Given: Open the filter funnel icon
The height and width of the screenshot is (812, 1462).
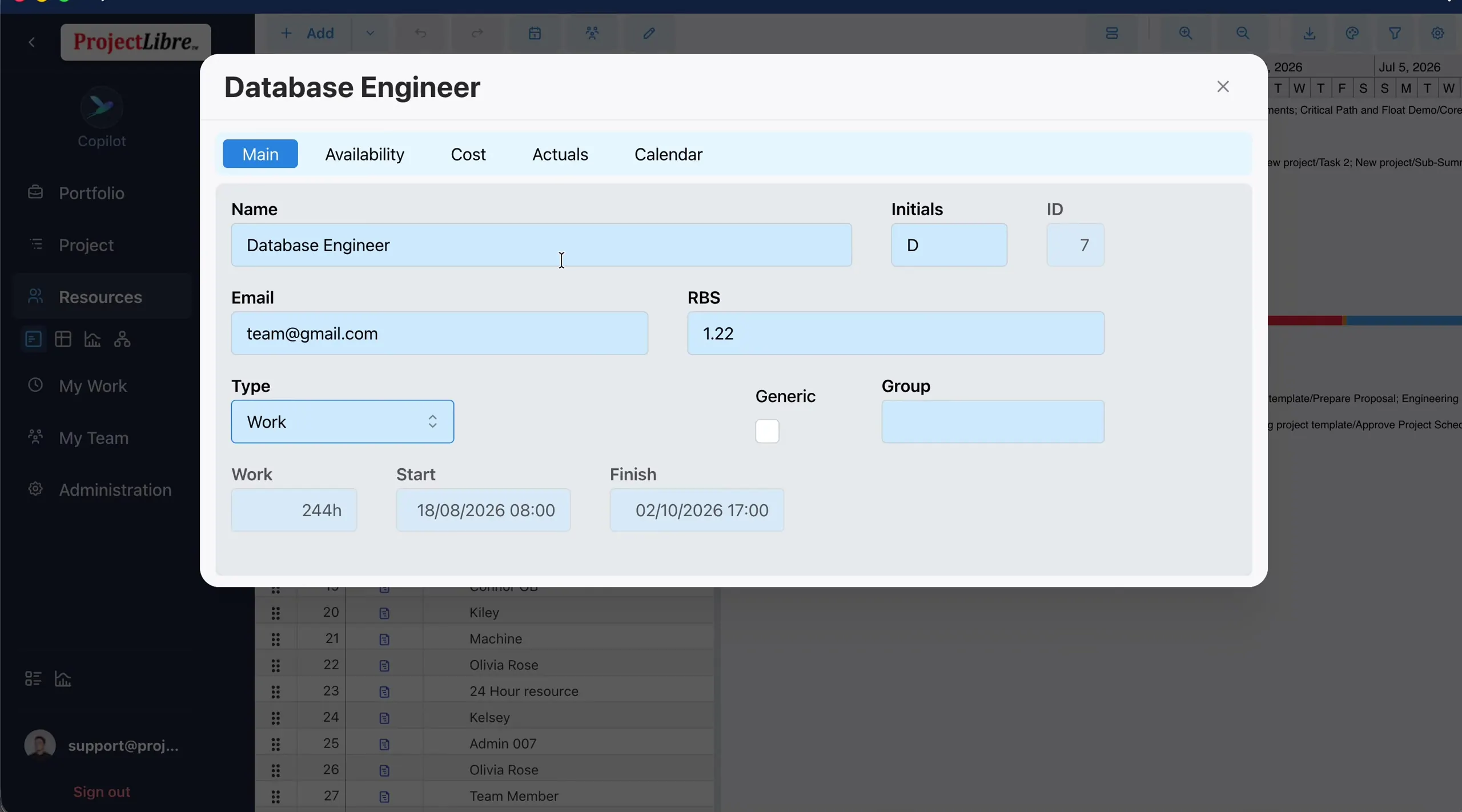Looking at the screenshot, I should click(x=1395, y=33).
